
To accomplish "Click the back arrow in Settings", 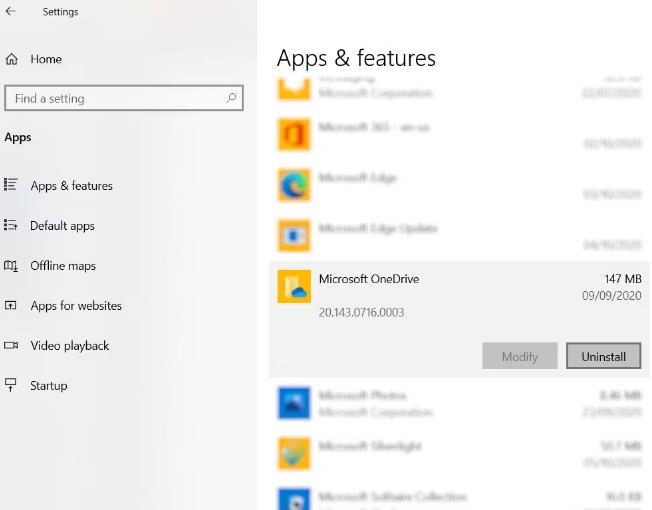I will click(x=11, y=12).
